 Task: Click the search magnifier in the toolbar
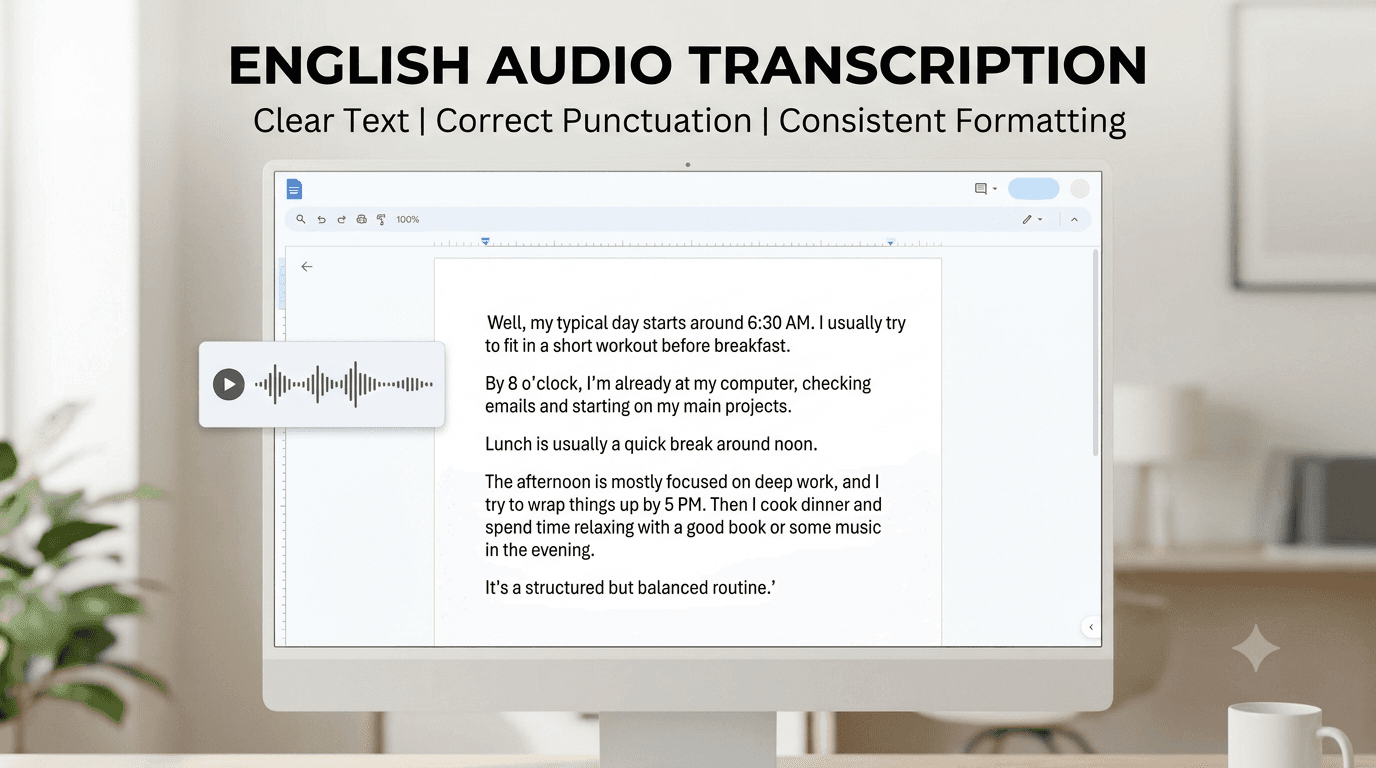tap(301, 219)
